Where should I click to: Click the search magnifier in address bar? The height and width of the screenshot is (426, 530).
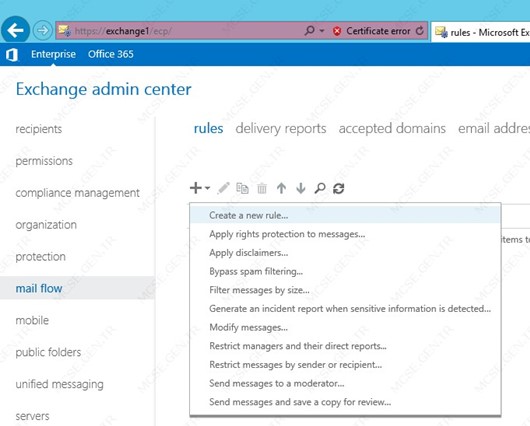click(x=309, y=30)
